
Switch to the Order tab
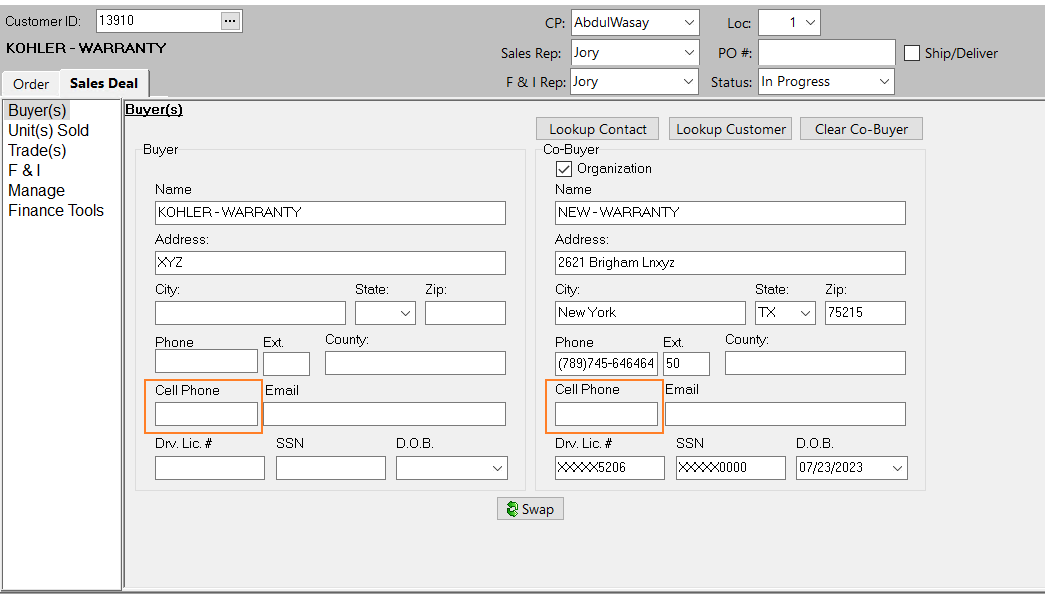tap(29, 84)
